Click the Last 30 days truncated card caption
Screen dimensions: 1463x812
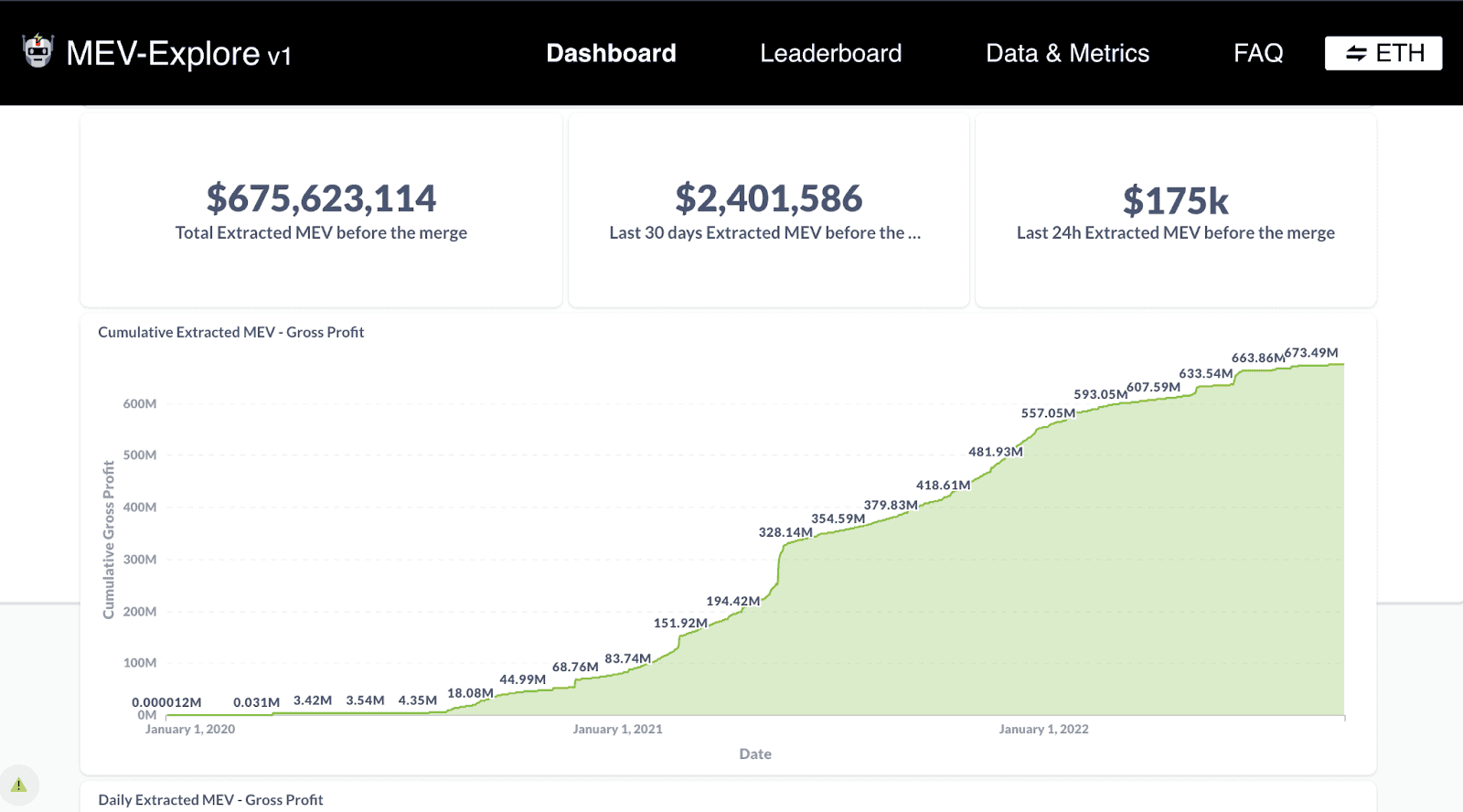[x=764, y=233]
